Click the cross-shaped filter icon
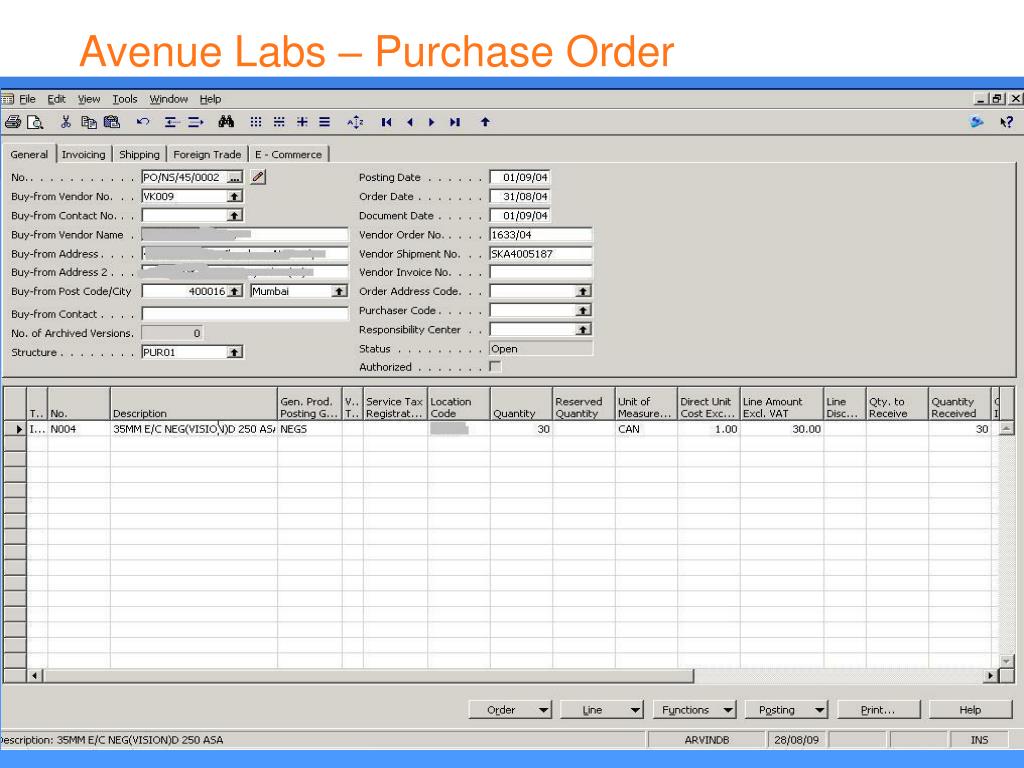1024x768 pixels. click(x=302, y=122)
